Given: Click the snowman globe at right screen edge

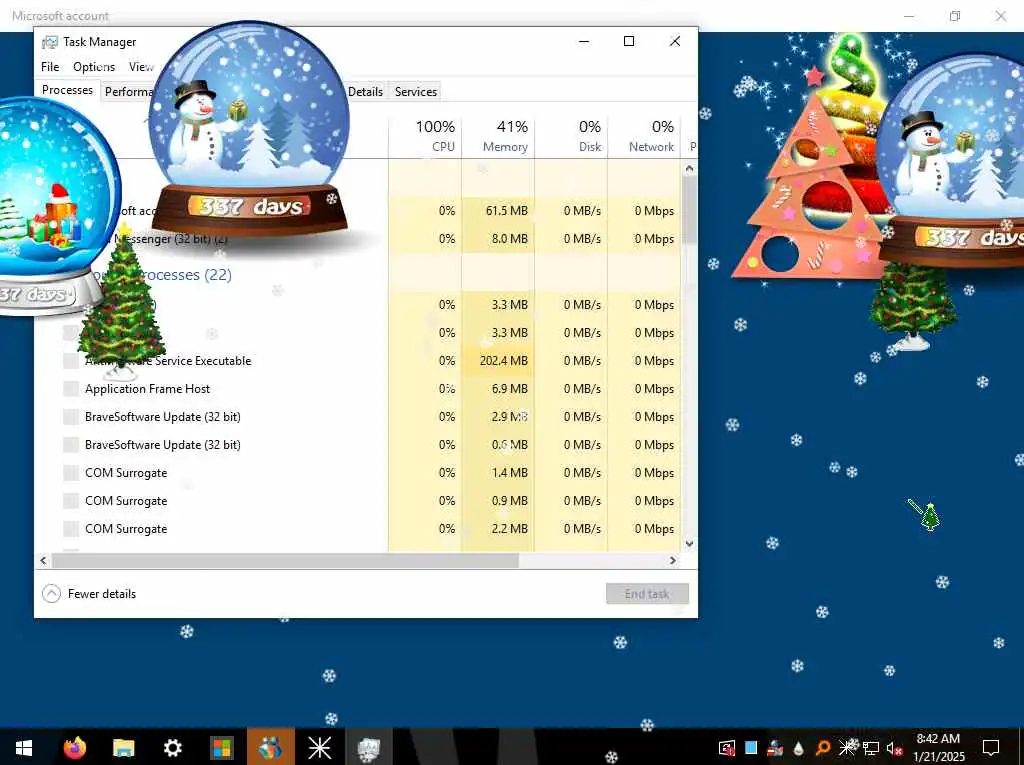Looking at the screenshot, I should 950,161.
